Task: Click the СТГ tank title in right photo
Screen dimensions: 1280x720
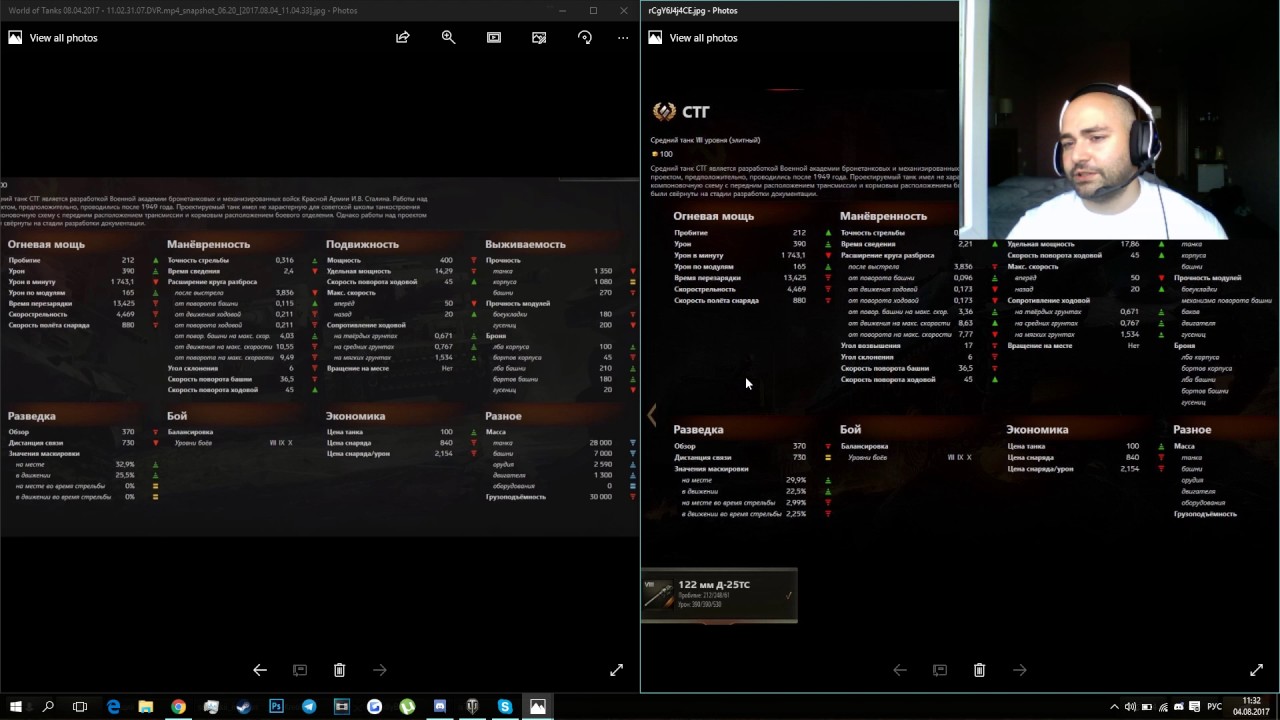Action: click(x=696, y=112)
